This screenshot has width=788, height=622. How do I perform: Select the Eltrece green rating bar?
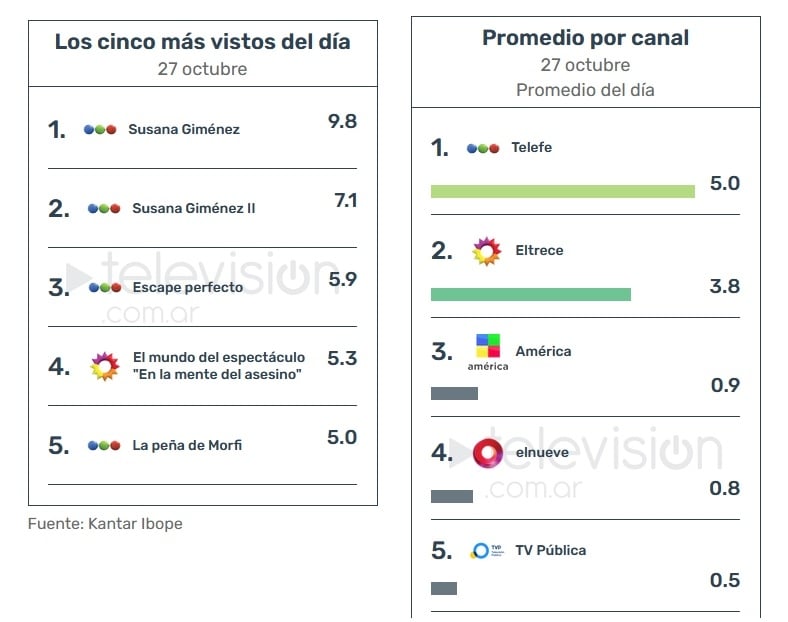coord(531,294)
